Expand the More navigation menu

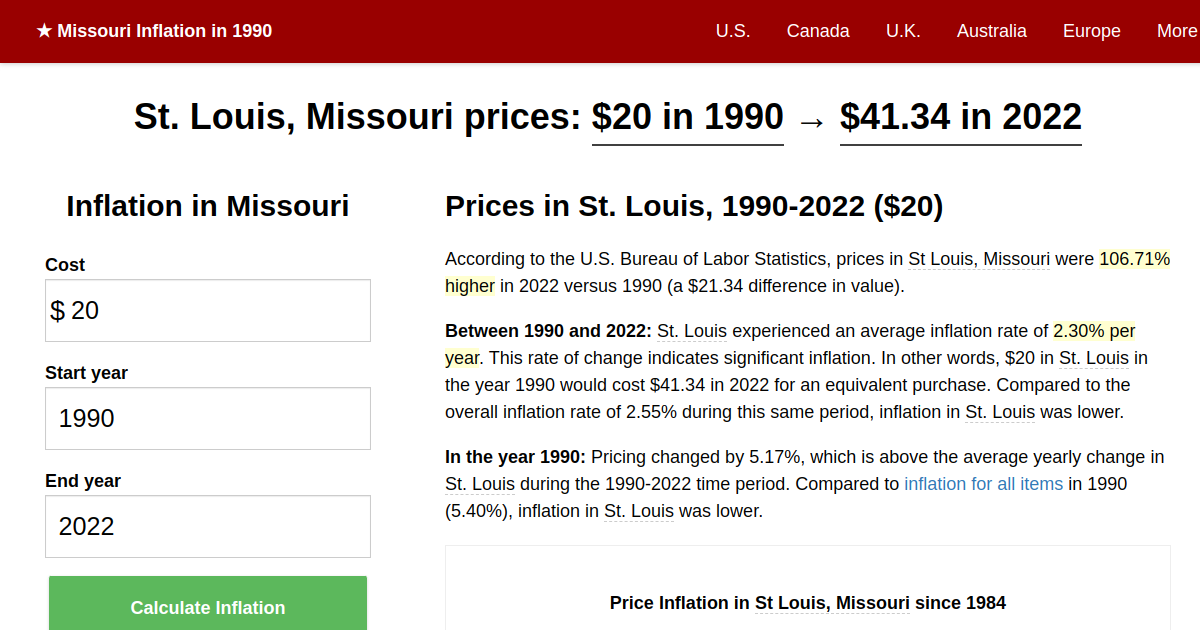[x=1176, y=31]
